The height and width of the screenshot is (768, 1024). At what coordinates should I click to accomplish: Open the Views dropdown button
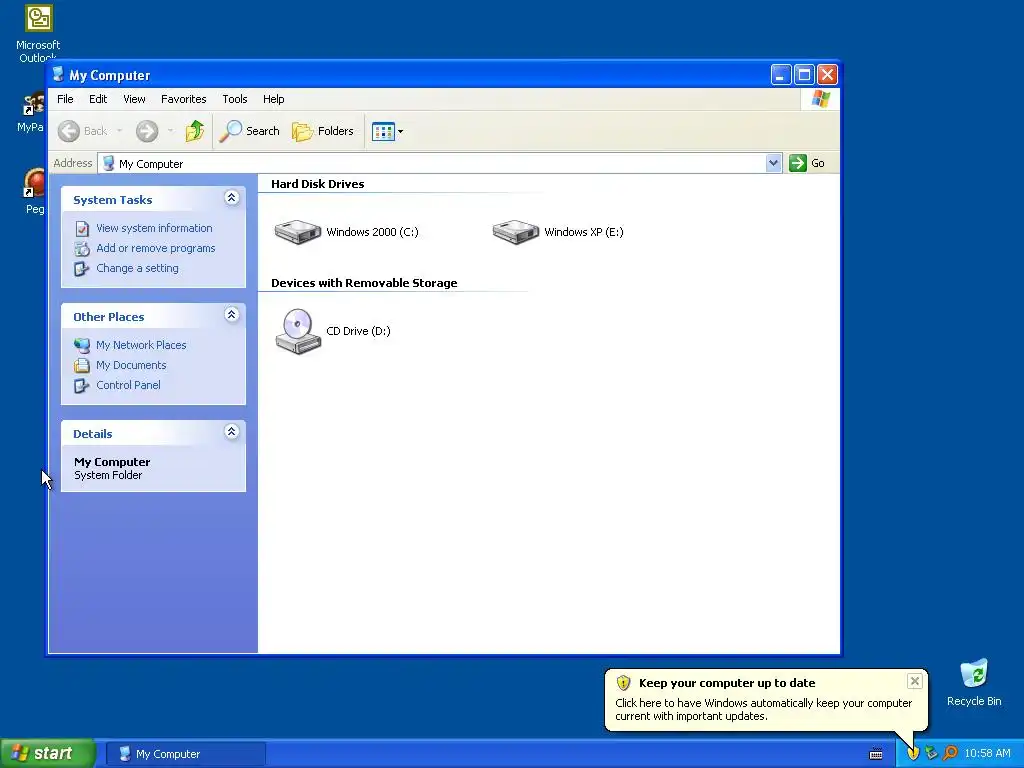pos(387,131)
